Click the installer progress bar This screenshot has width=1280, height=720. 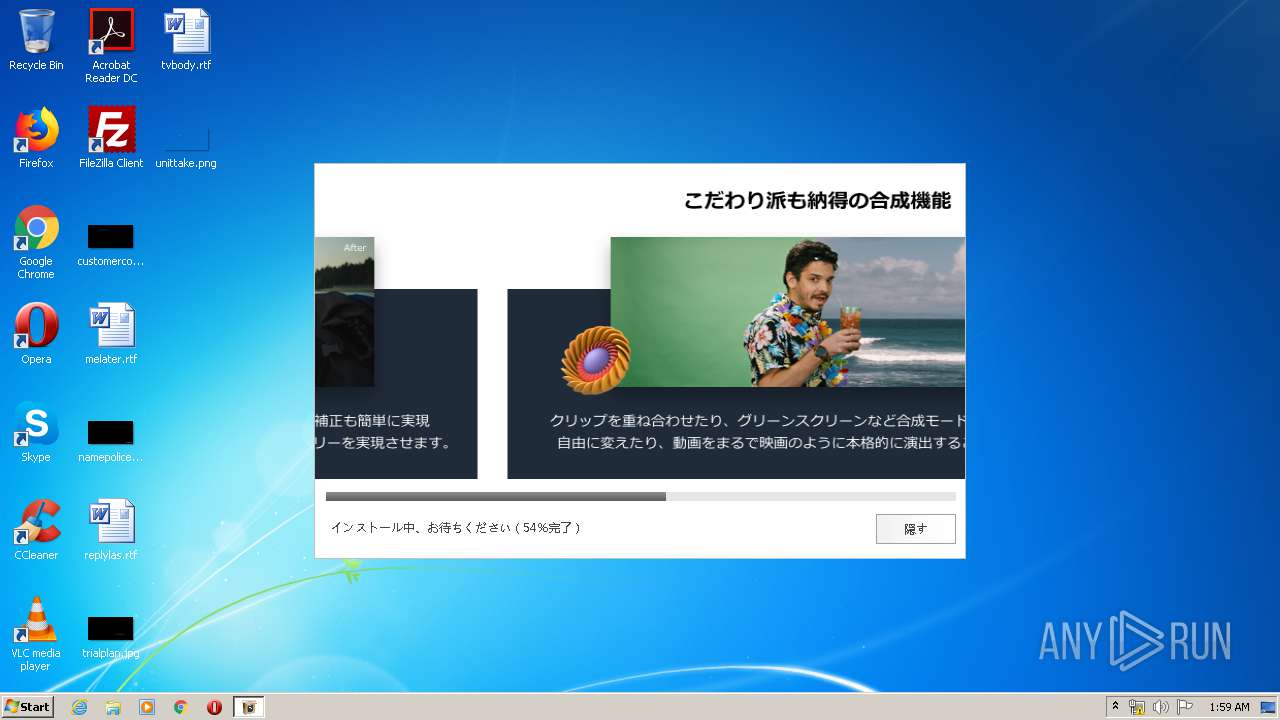[x=640, y=496]
